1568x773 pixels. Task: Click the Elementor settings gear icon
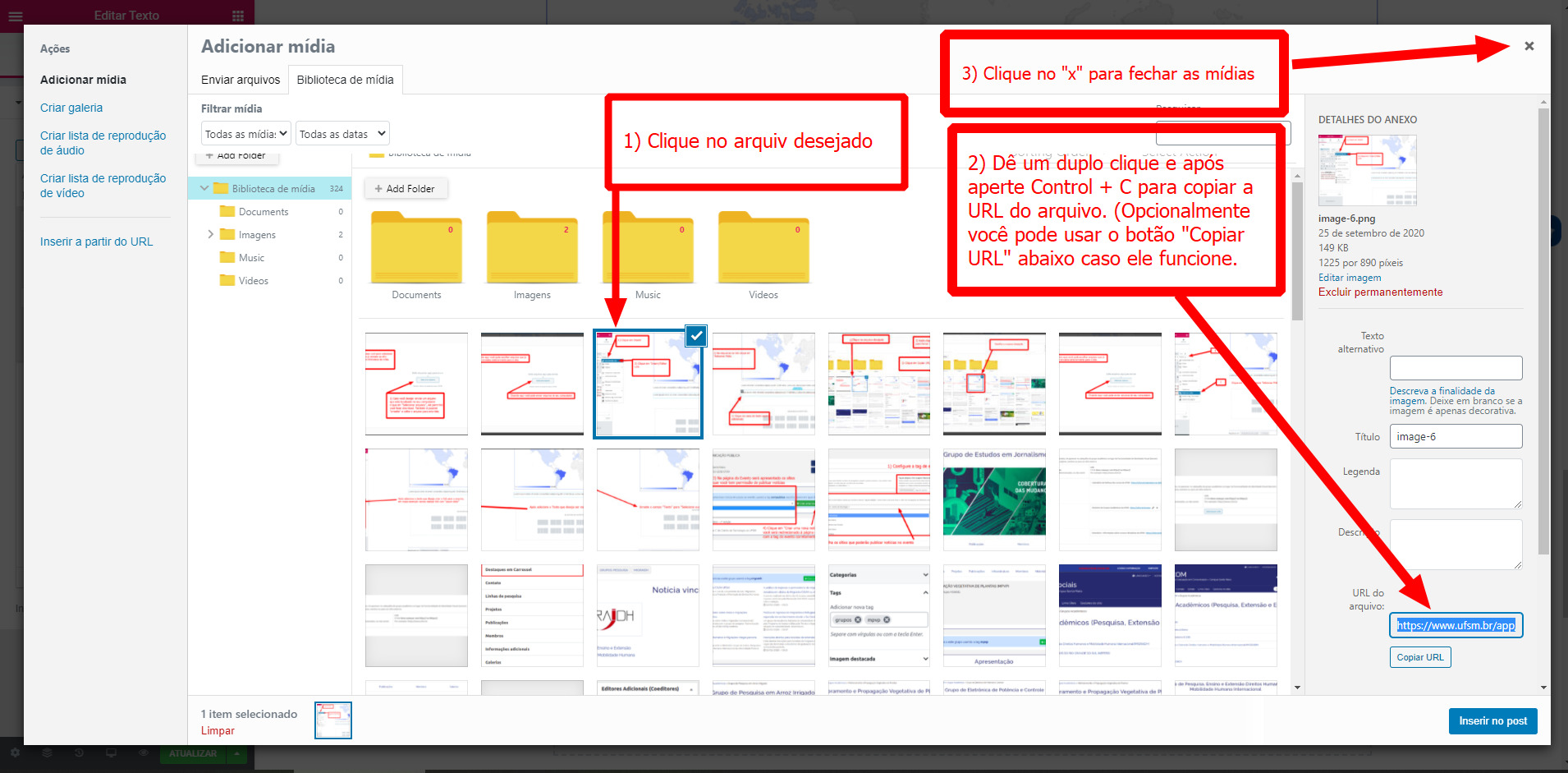[15, 752]
